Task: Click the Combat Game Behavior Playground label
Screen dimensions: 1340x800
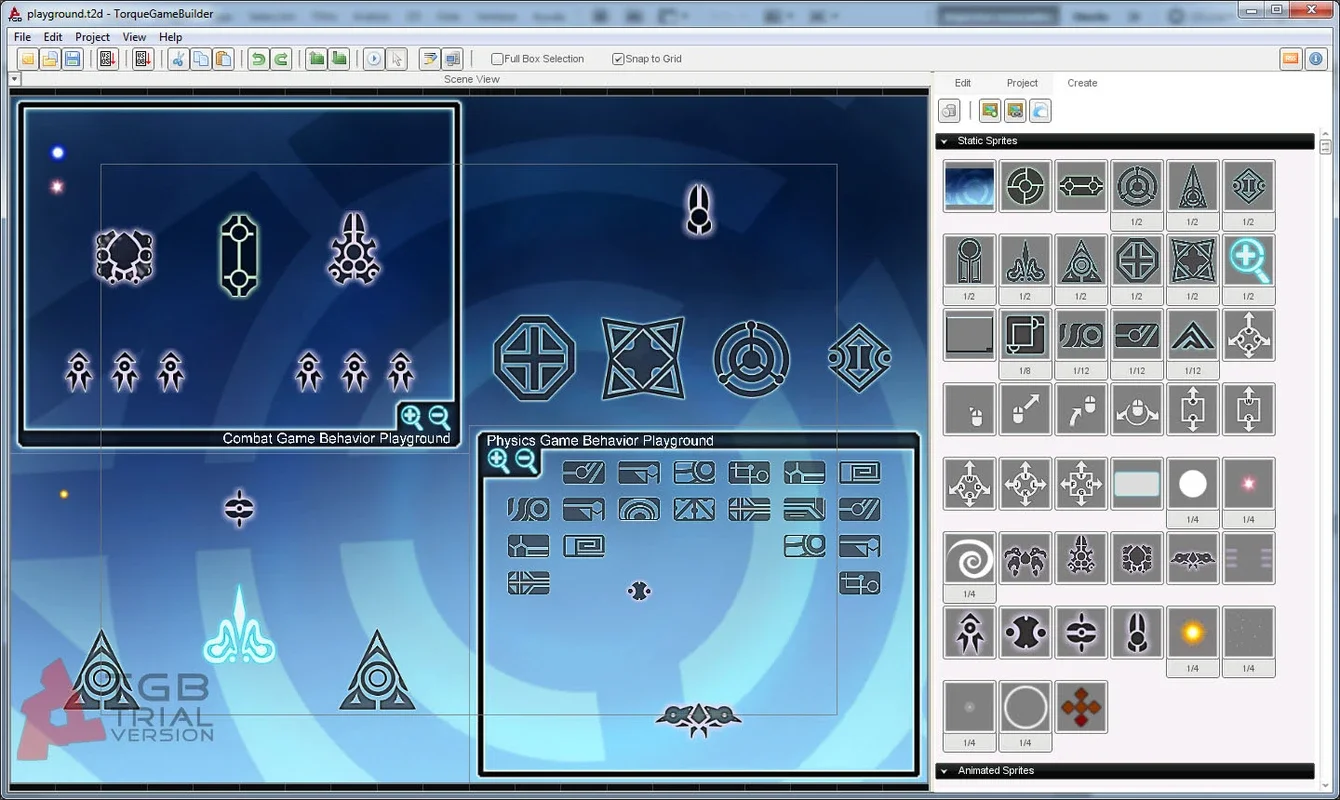Action: pyautogui.click(x=336, y=438)
